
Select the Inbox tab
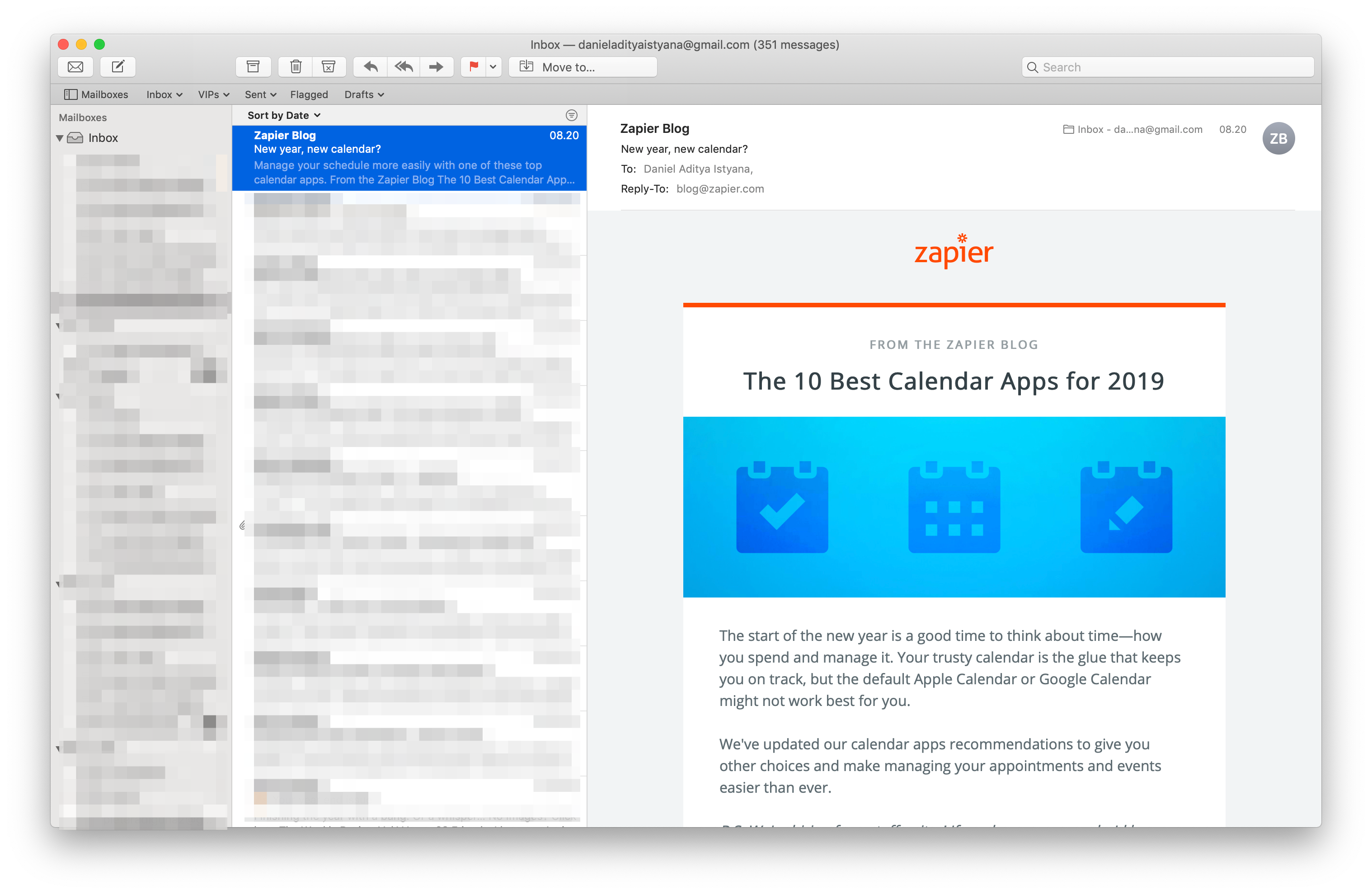click(160, 94)
